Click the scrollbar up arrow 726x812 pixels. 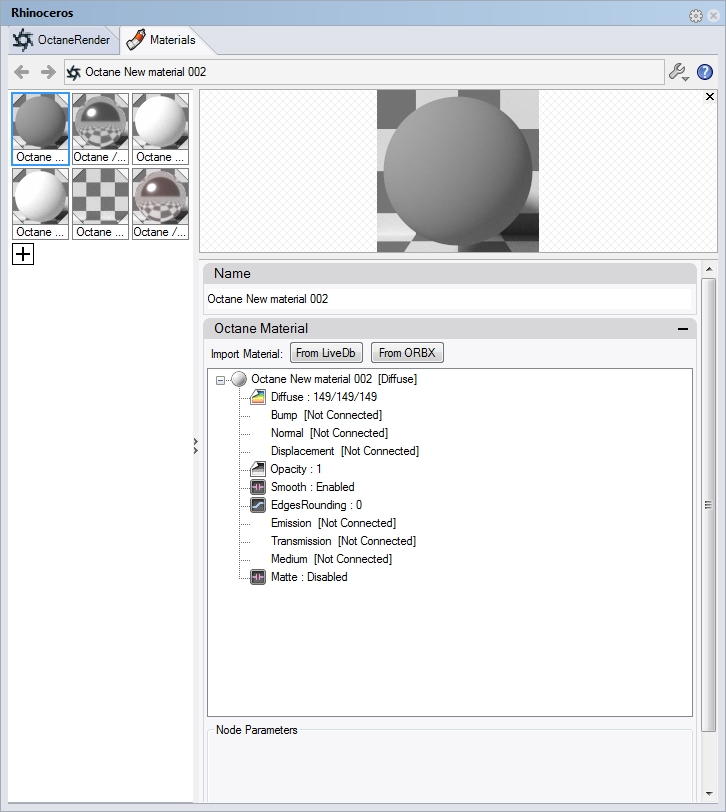[x=709, y=269]
